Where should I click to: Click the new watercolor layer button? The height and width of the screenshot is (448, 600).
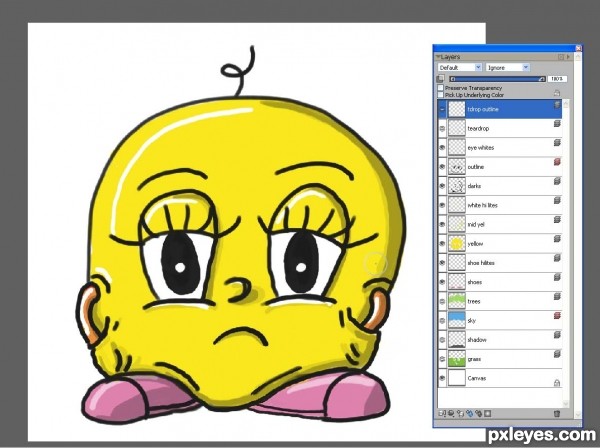[470, 414]
